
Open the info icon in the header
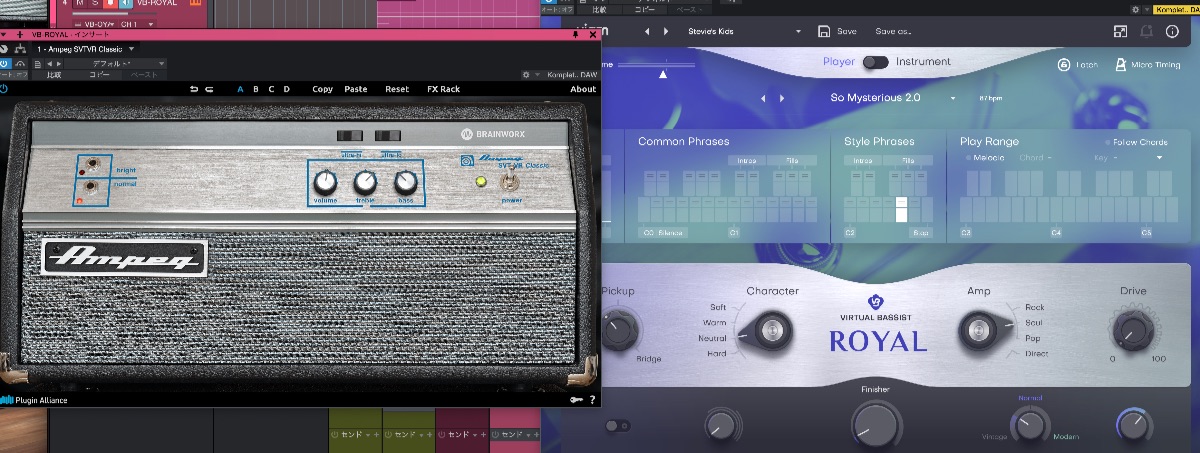(x=1172, y=32)
